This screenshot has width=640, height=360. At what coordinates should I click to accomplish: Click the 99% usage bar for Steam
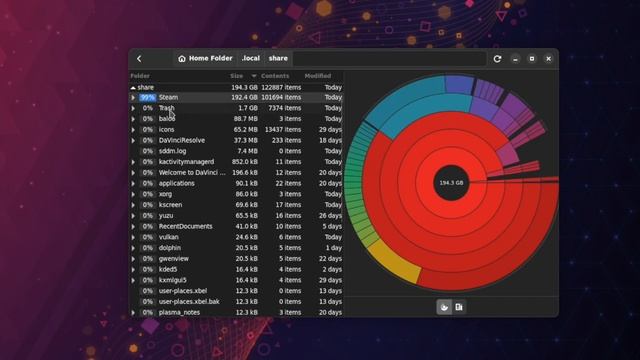coord(147,98)
